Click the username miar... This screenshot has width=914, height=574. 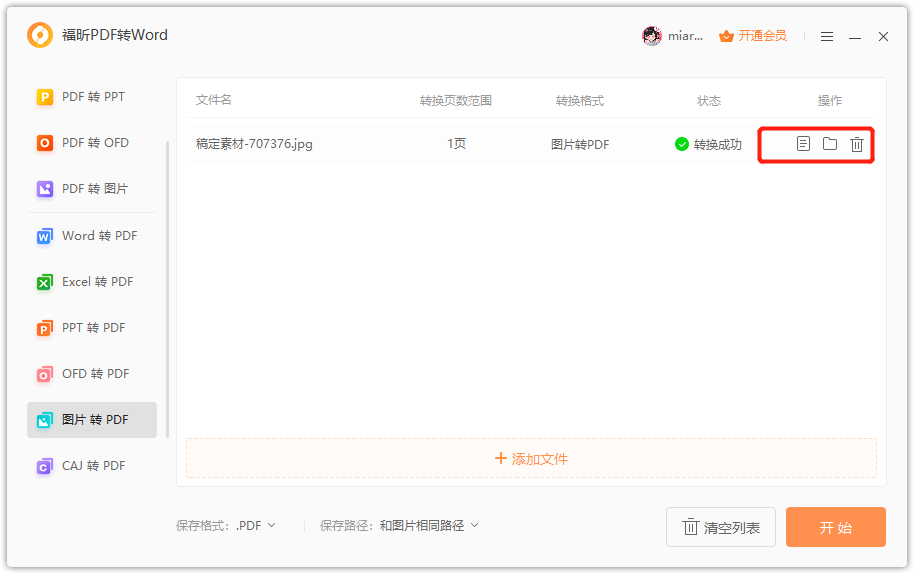pyautogui.click(x=686, y=36)
